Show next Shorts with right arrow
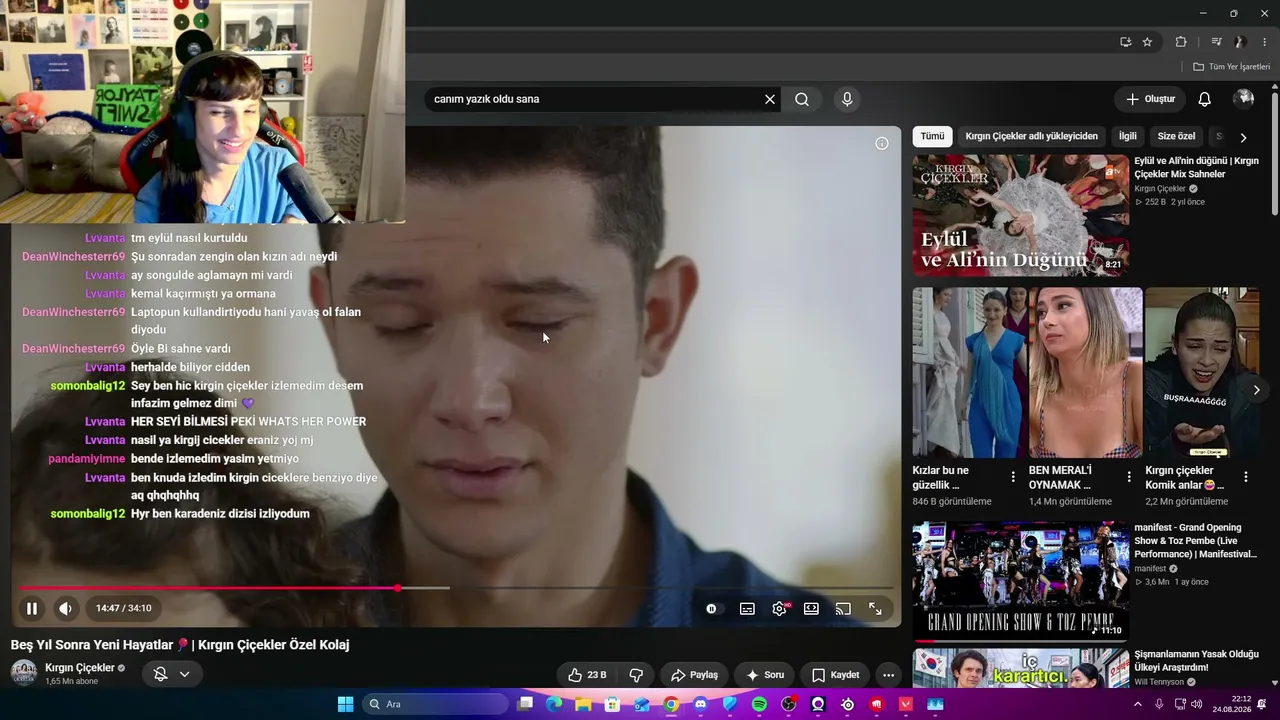The image size is (1280, 720). click(1256, 389)
